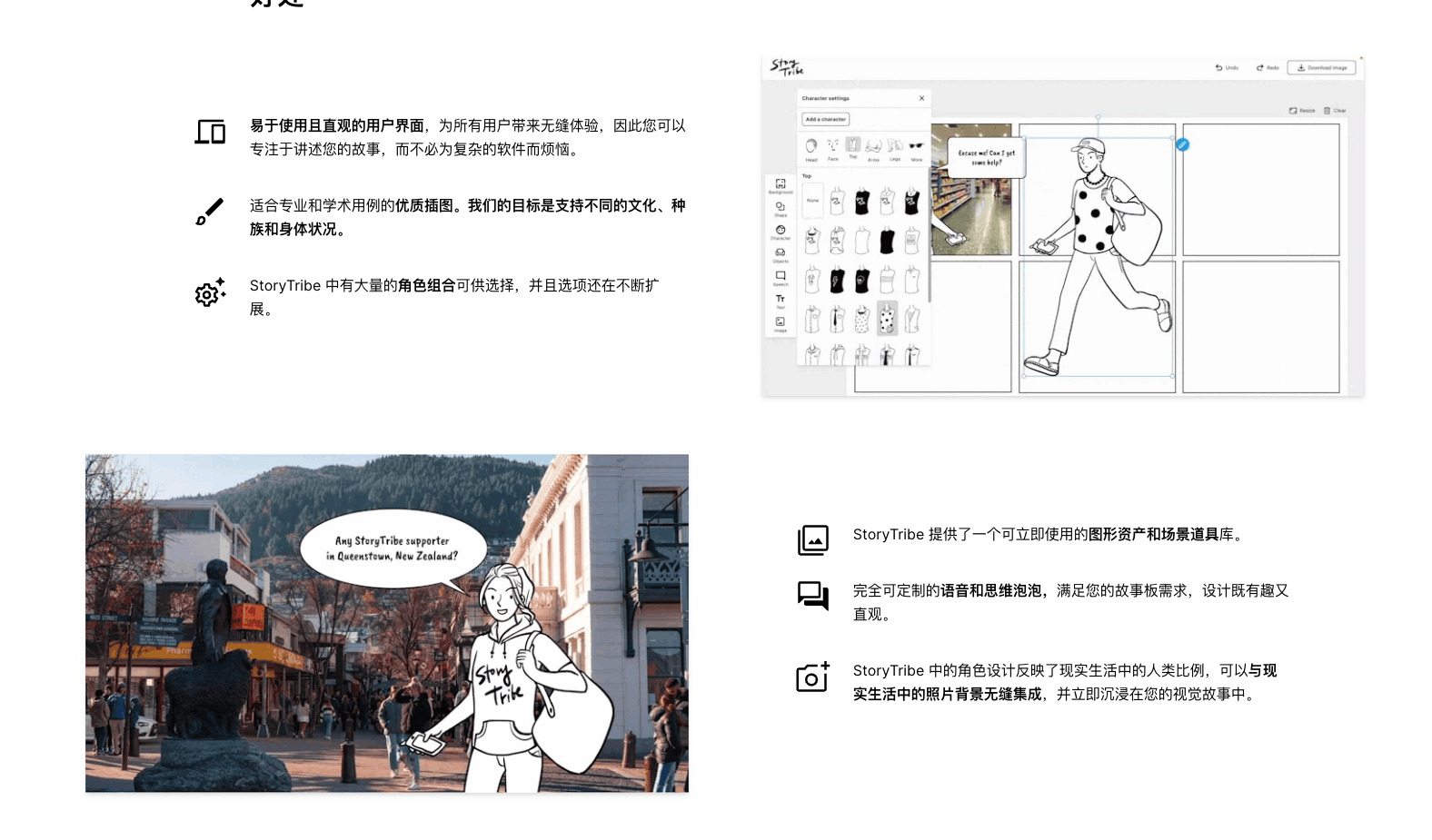Select the Top tab in Character settings

tap(853, 148)
